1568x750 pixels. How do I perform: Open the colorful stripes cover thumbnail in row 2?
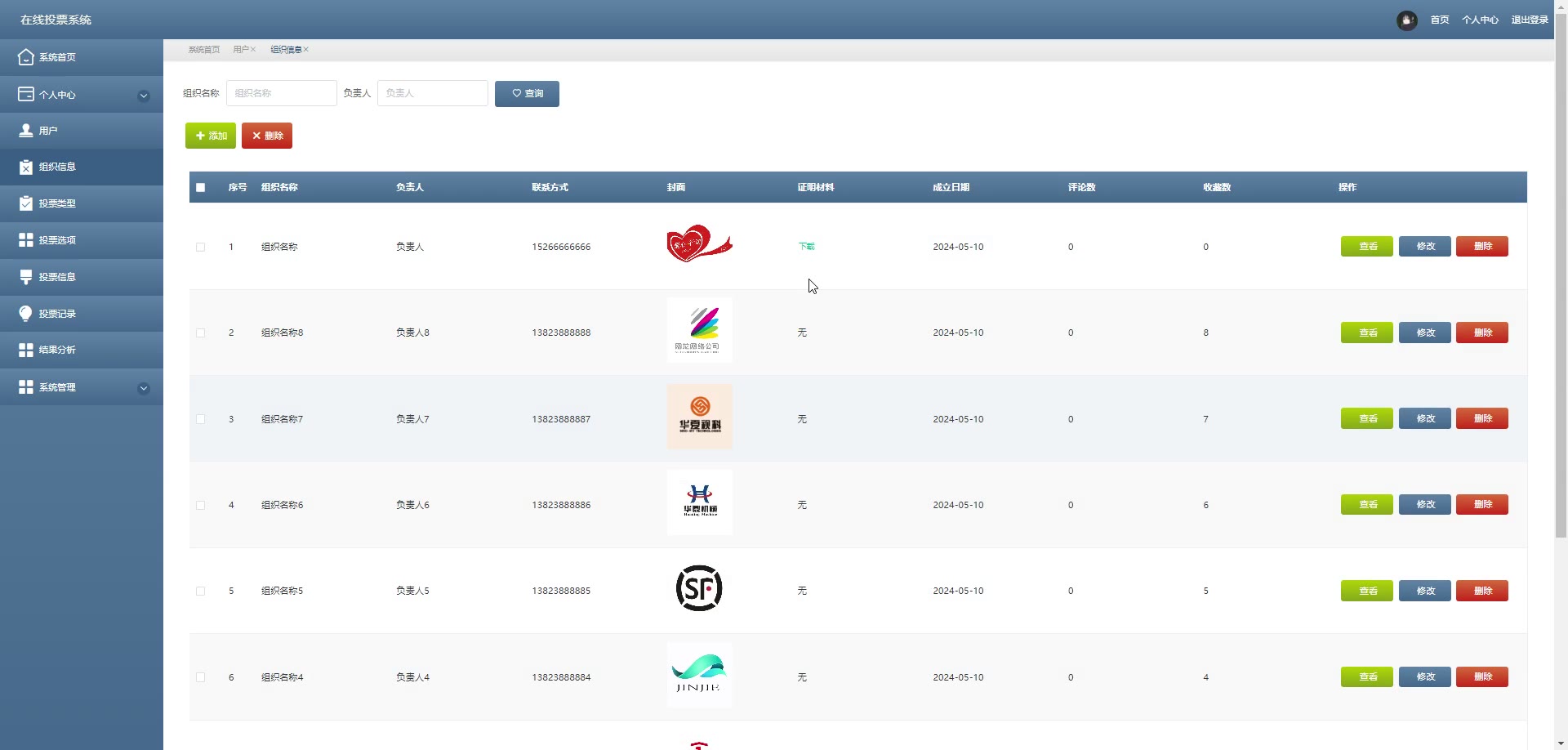(x=700, y=330)
